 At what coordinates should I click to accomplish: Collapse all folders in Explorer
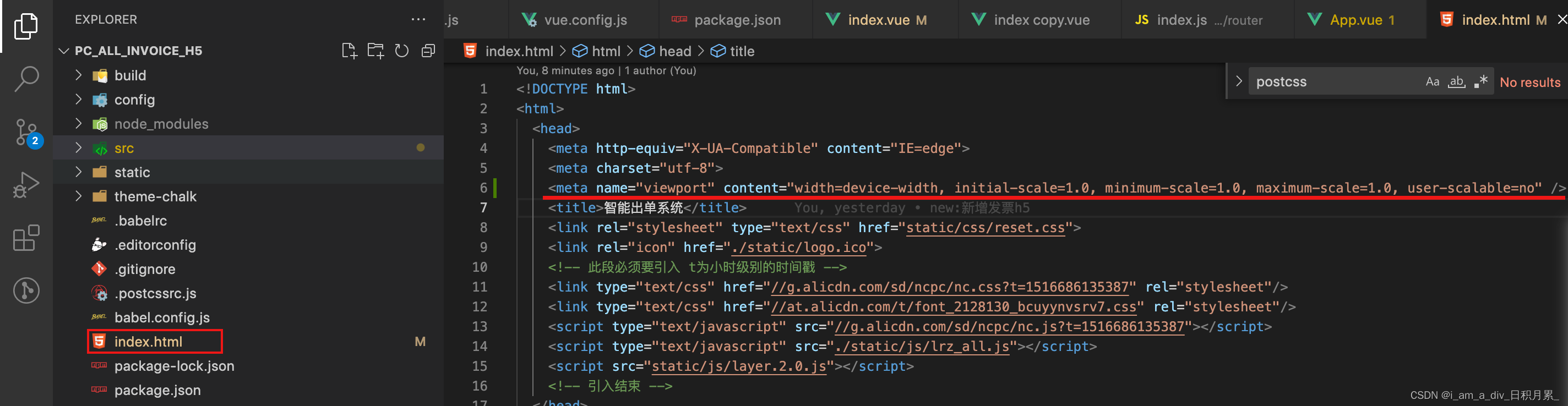pos(428,51)
